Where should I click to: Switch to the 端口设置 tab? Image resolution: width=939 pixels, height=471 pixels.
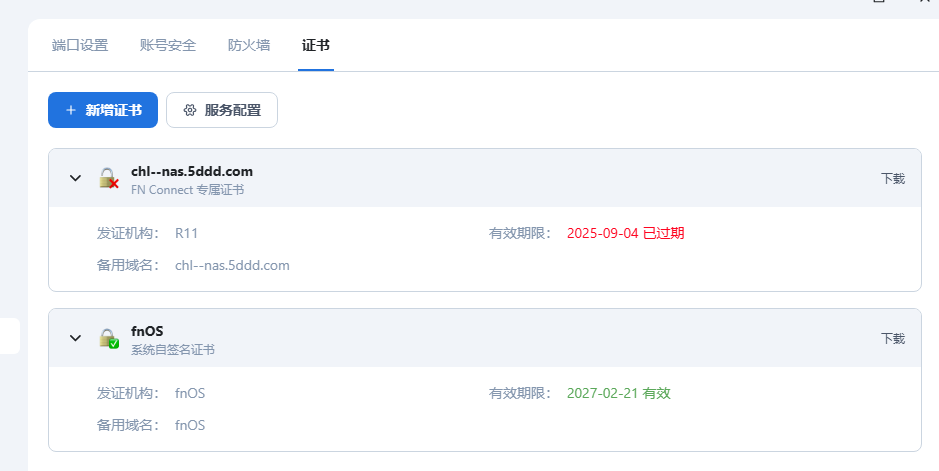[x=80, y=45]
